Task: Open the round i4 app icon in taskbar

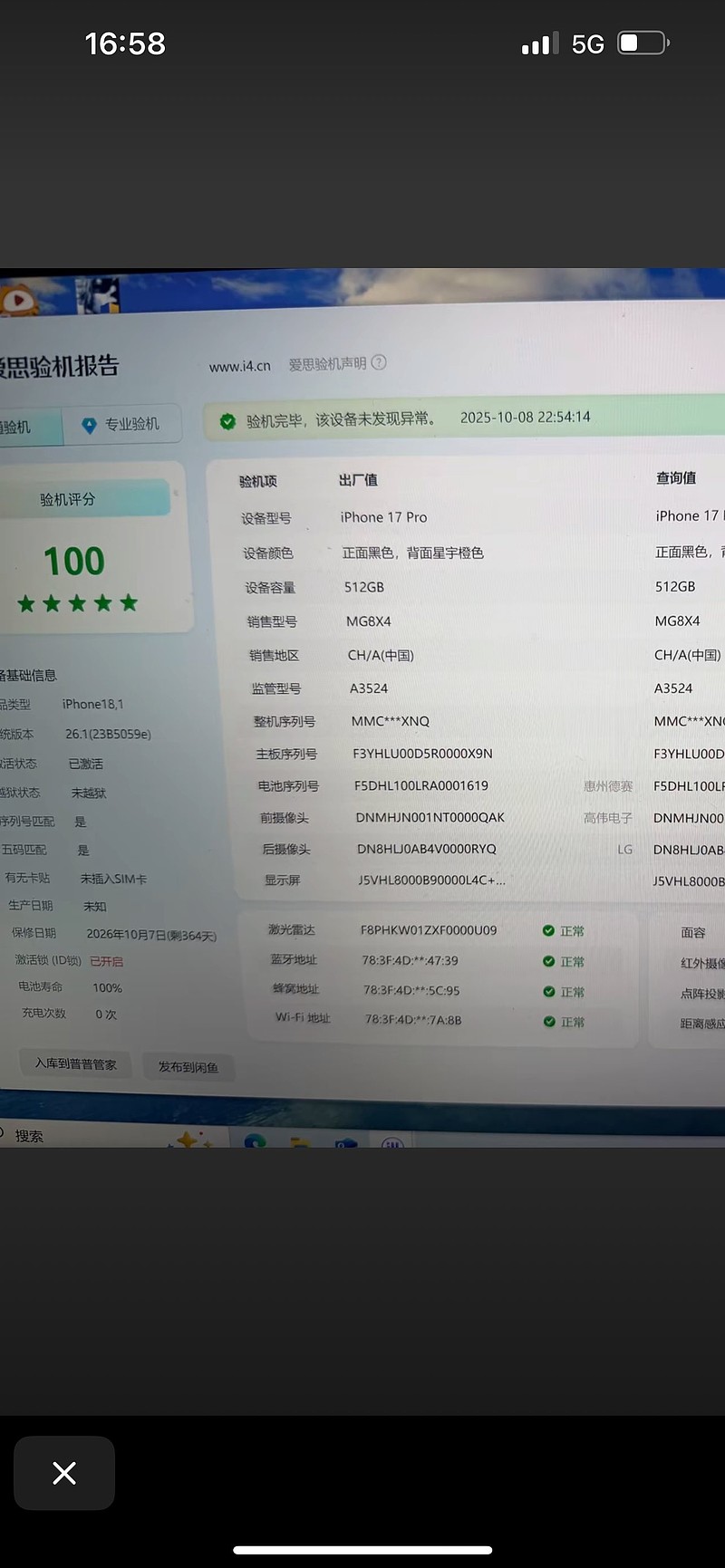Action: click(392, 1143)
